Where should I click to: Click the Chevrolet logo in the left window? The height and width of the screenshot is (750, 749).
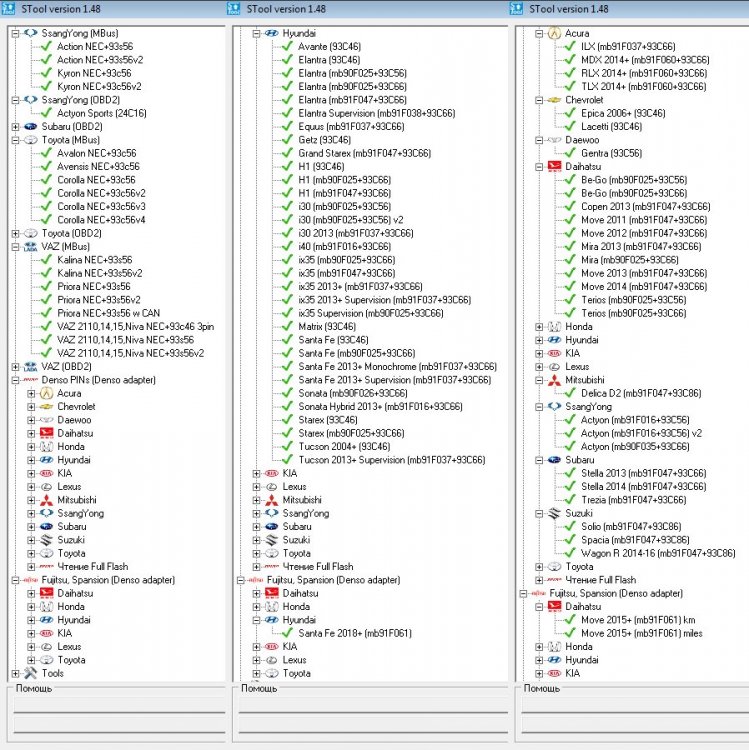pos(46,407)
